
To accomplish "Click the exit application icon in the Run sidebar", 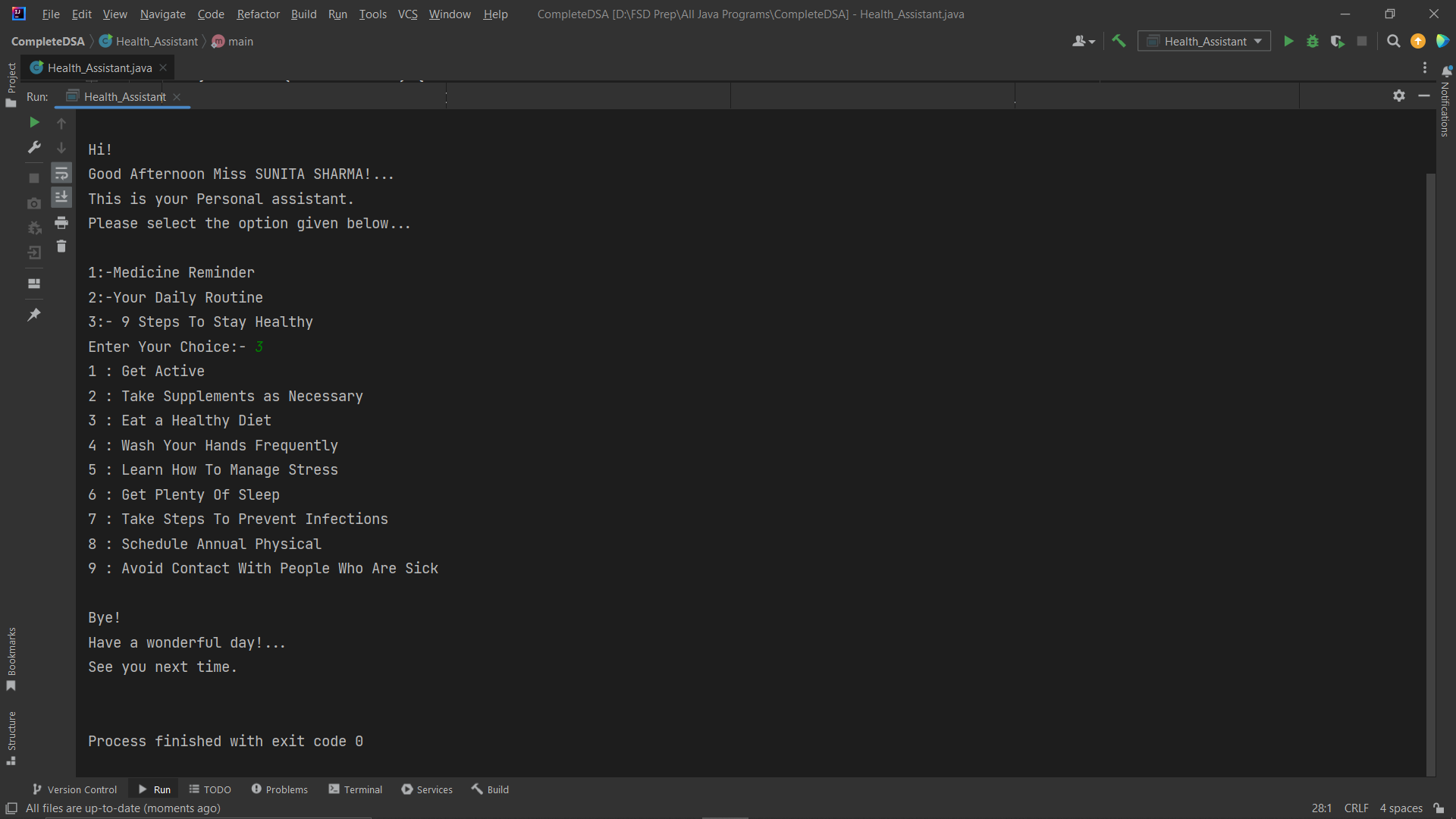I will coord(34,253).
